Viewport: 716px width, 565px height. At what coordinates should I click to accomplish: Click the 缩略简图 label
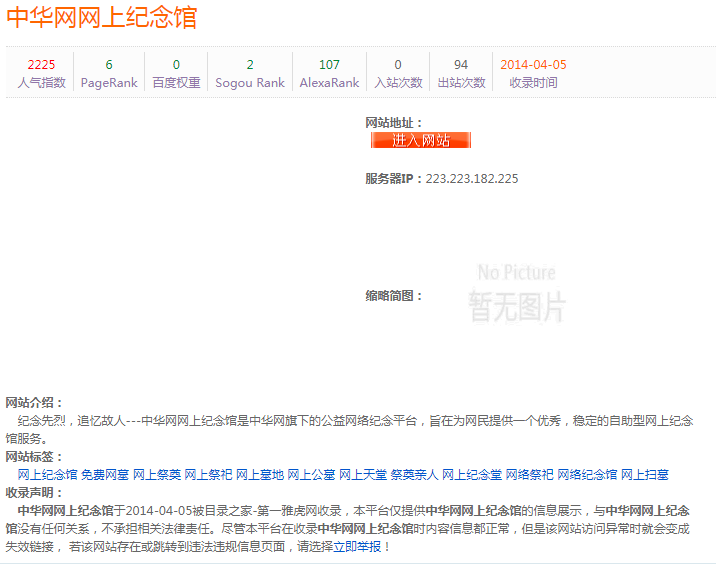394,296
